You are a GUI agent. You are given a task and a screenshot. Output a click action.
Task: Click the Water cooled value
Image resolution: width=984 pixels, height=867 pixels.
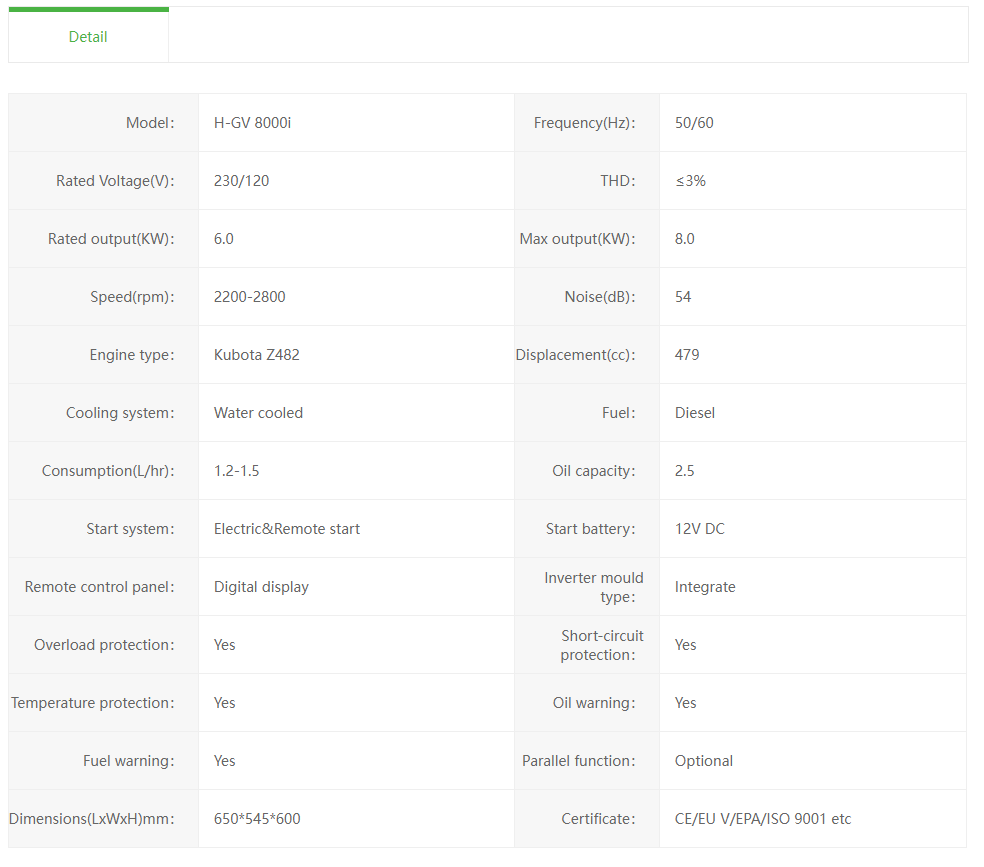click(x=258, y=413)
